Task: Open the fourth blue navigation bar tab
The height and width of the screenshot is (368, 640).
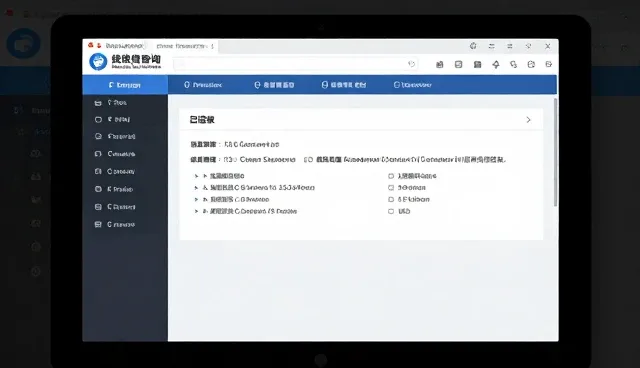Action: coord(412,85)
